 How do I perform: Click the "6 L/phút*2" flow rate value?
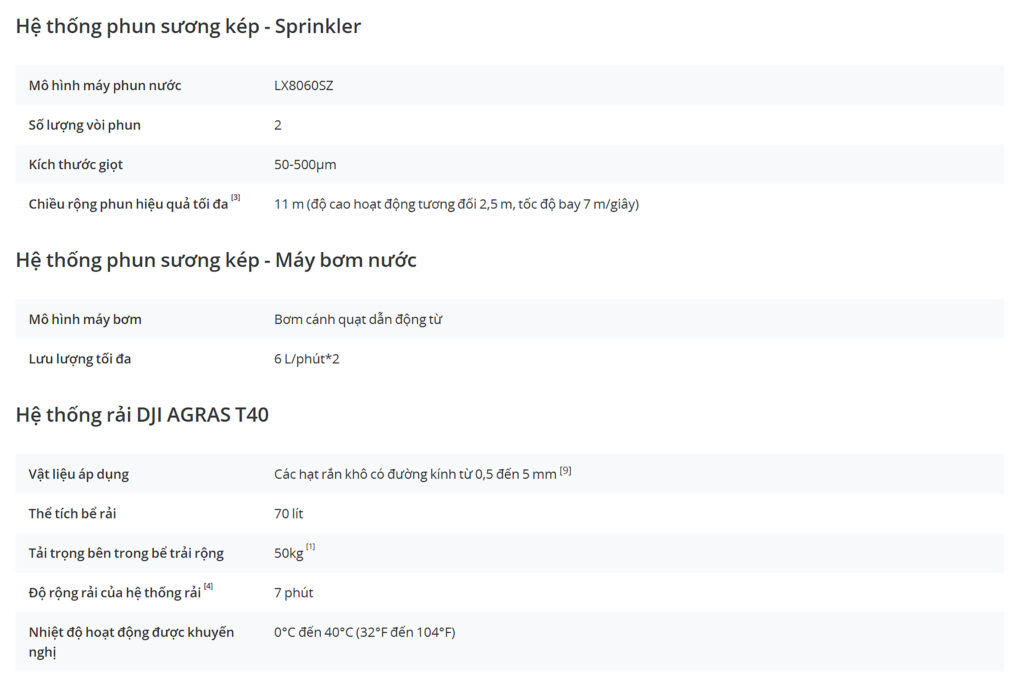click(307, 358)
